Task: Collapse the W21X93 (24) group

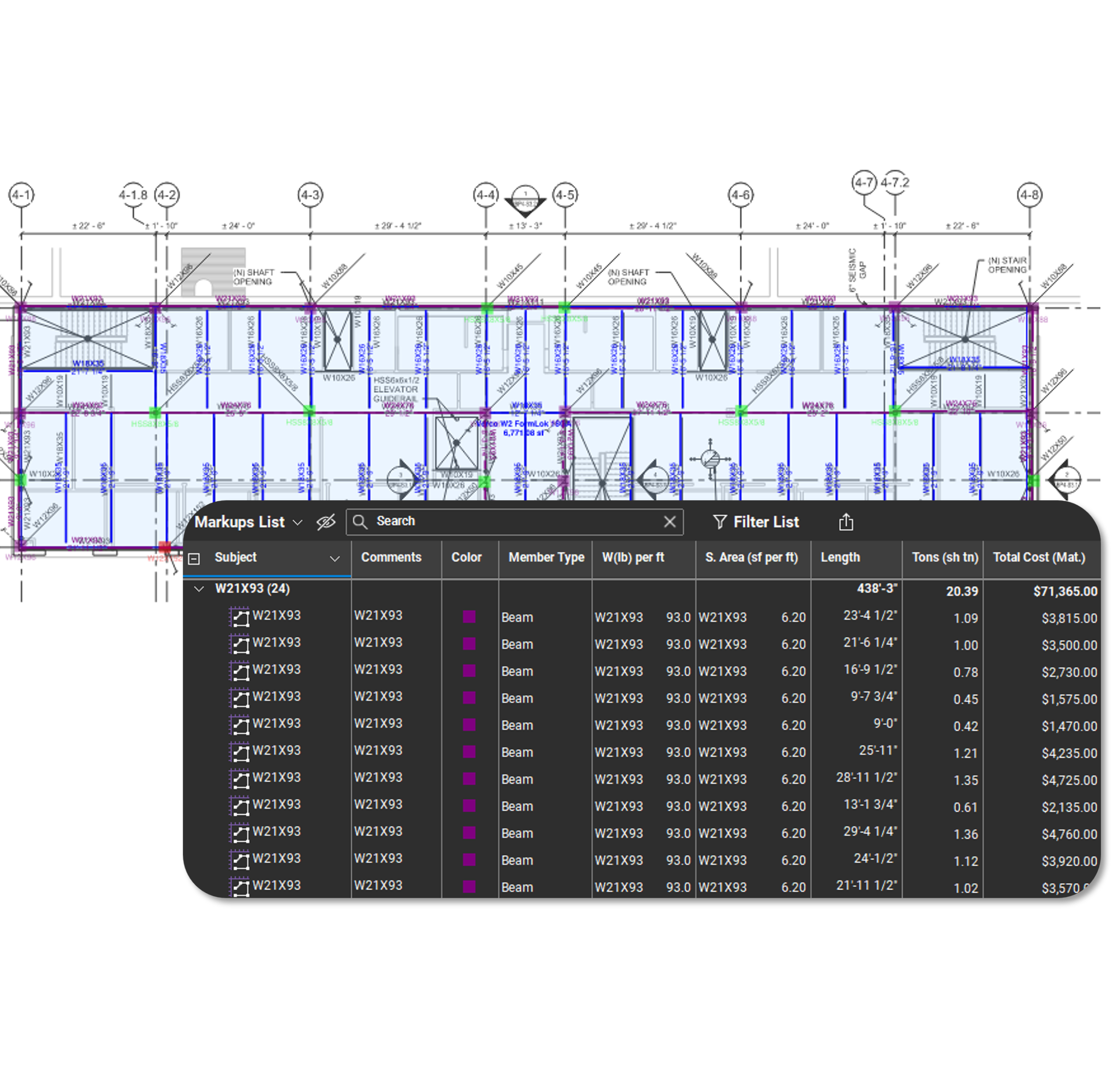Action: point(199,588)
